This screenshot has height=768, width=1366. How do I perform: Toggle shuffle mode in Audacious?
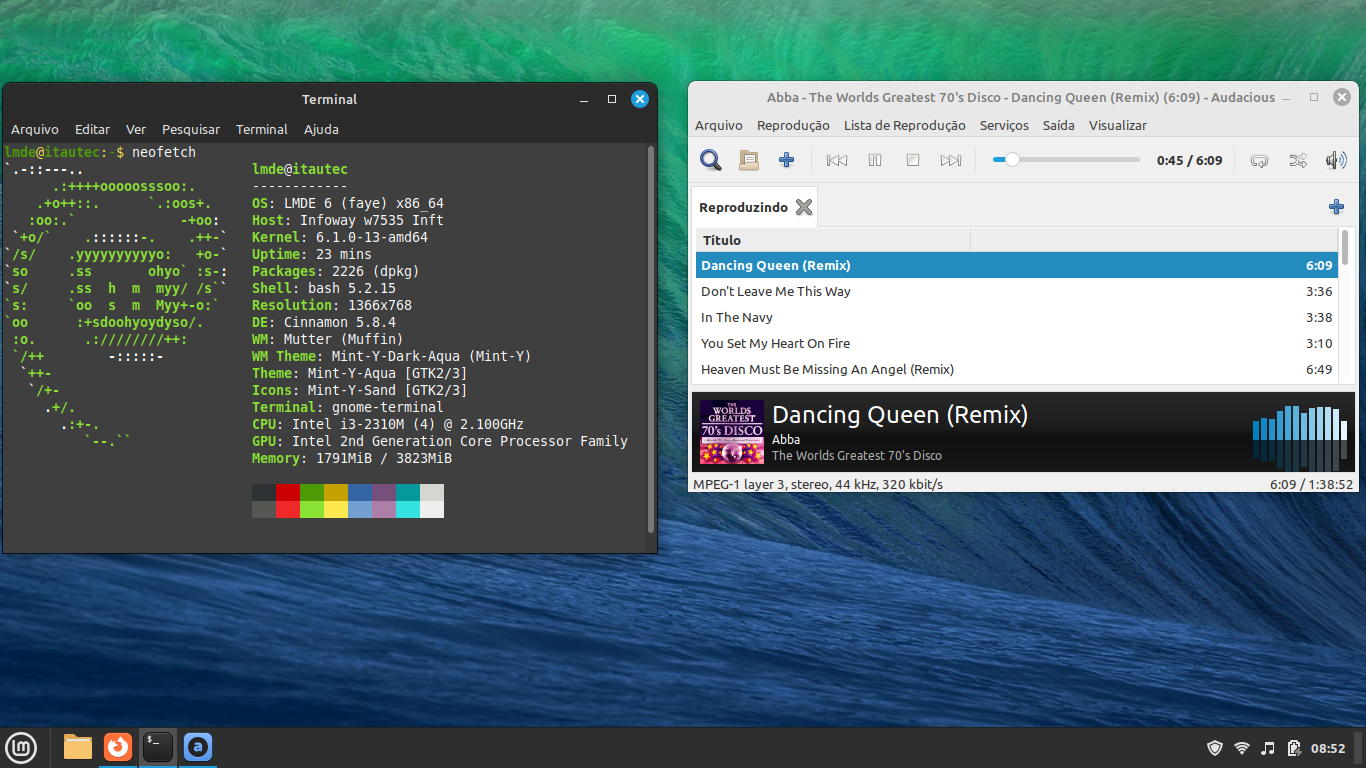tap(1298, 160)
